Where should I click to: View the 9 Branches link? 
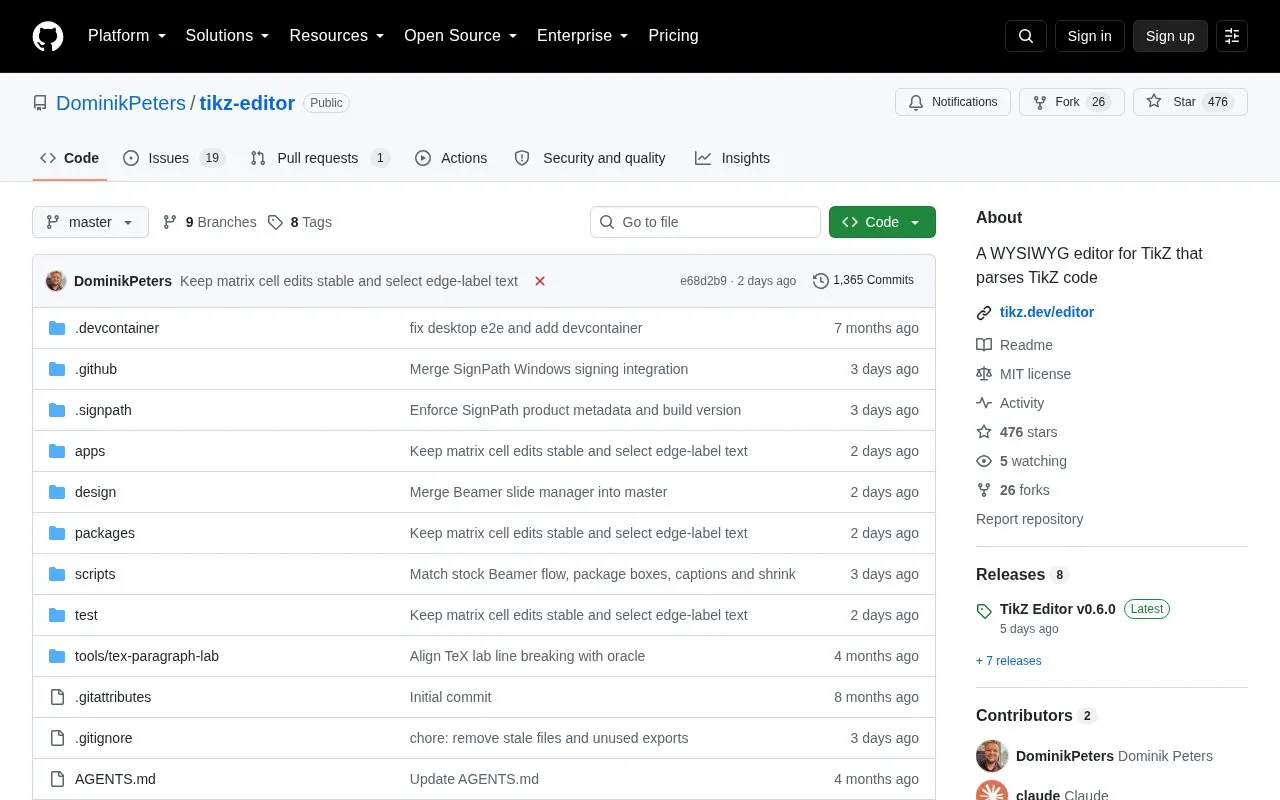(209, 222)
